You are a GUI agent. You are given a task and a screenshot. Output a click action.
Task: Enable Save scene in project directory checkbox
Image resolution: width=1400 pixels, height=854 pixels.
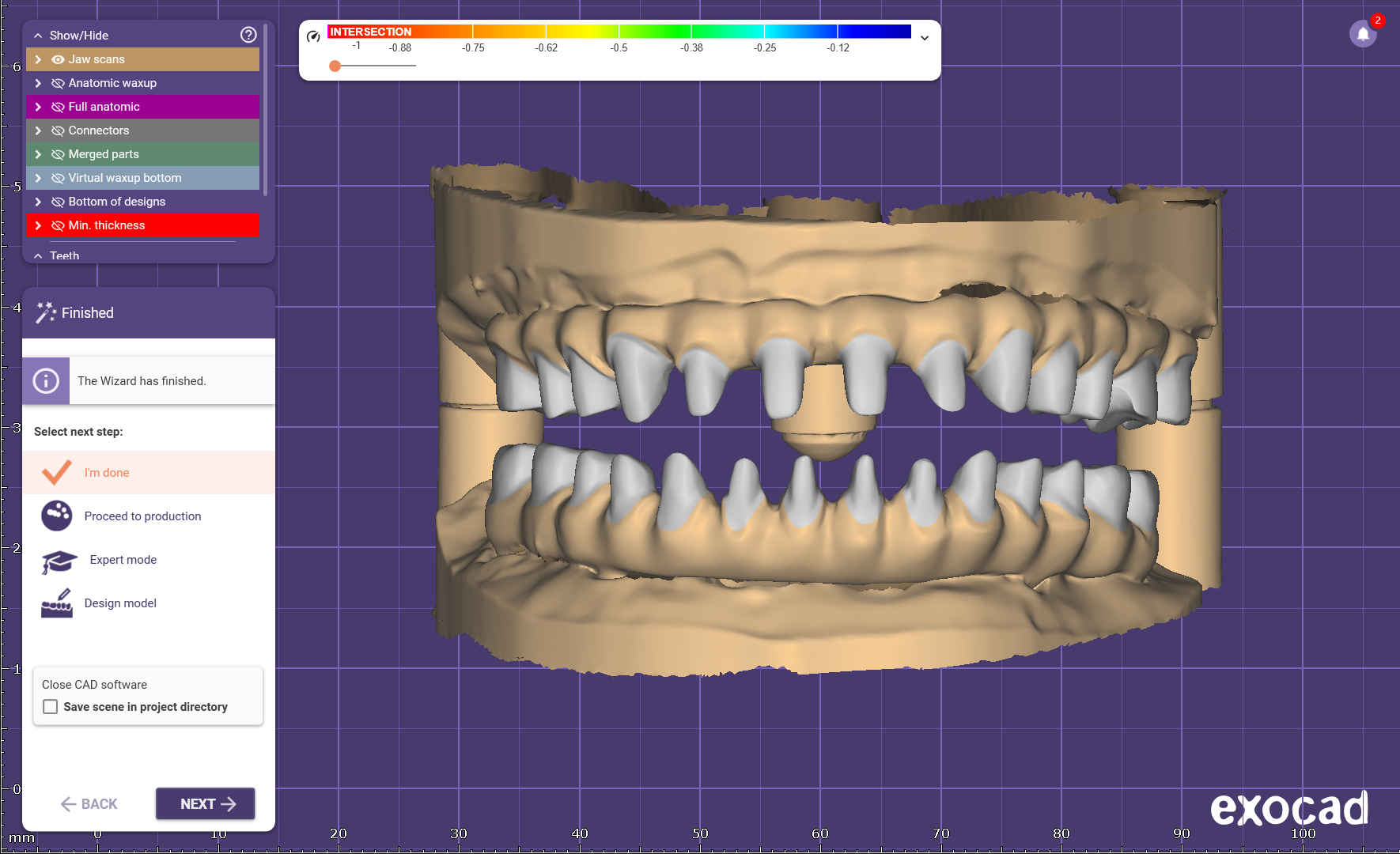click(x=51, y=707)
